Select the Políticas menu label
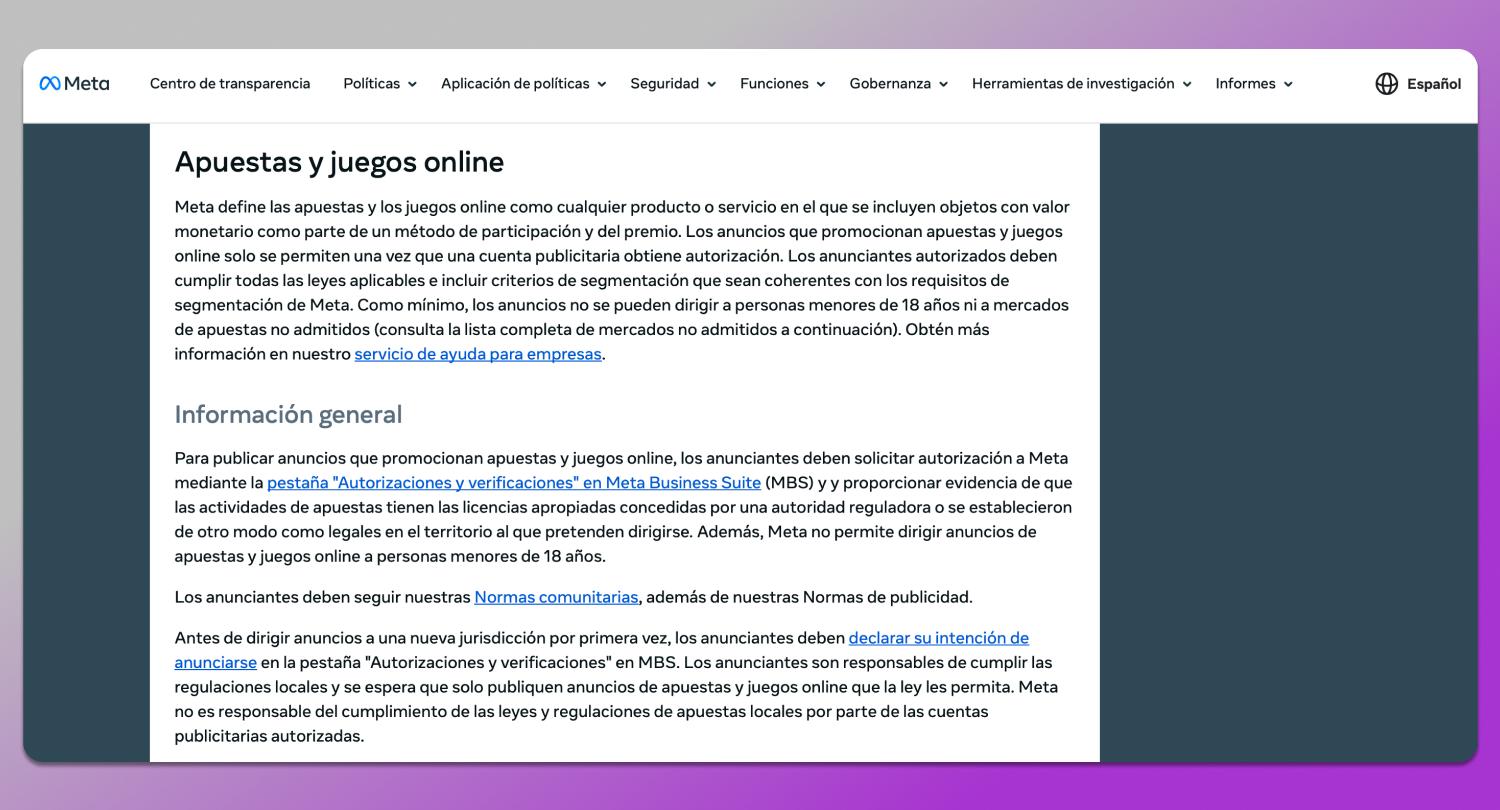This screenshot has height=810, width=1500. pyautogui.click(x=371, y=84)
